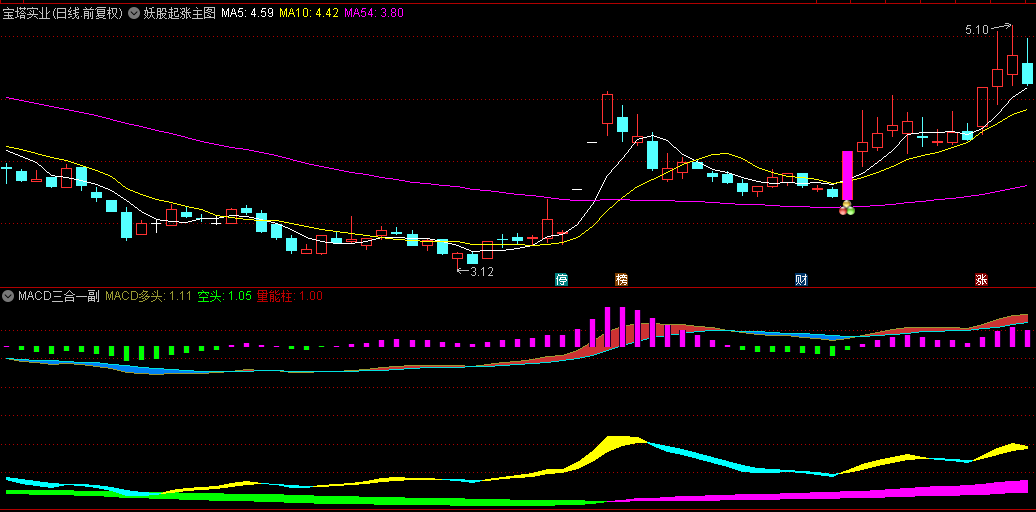Click the 妖股起涨主图 indicator name

pos(180,13)
